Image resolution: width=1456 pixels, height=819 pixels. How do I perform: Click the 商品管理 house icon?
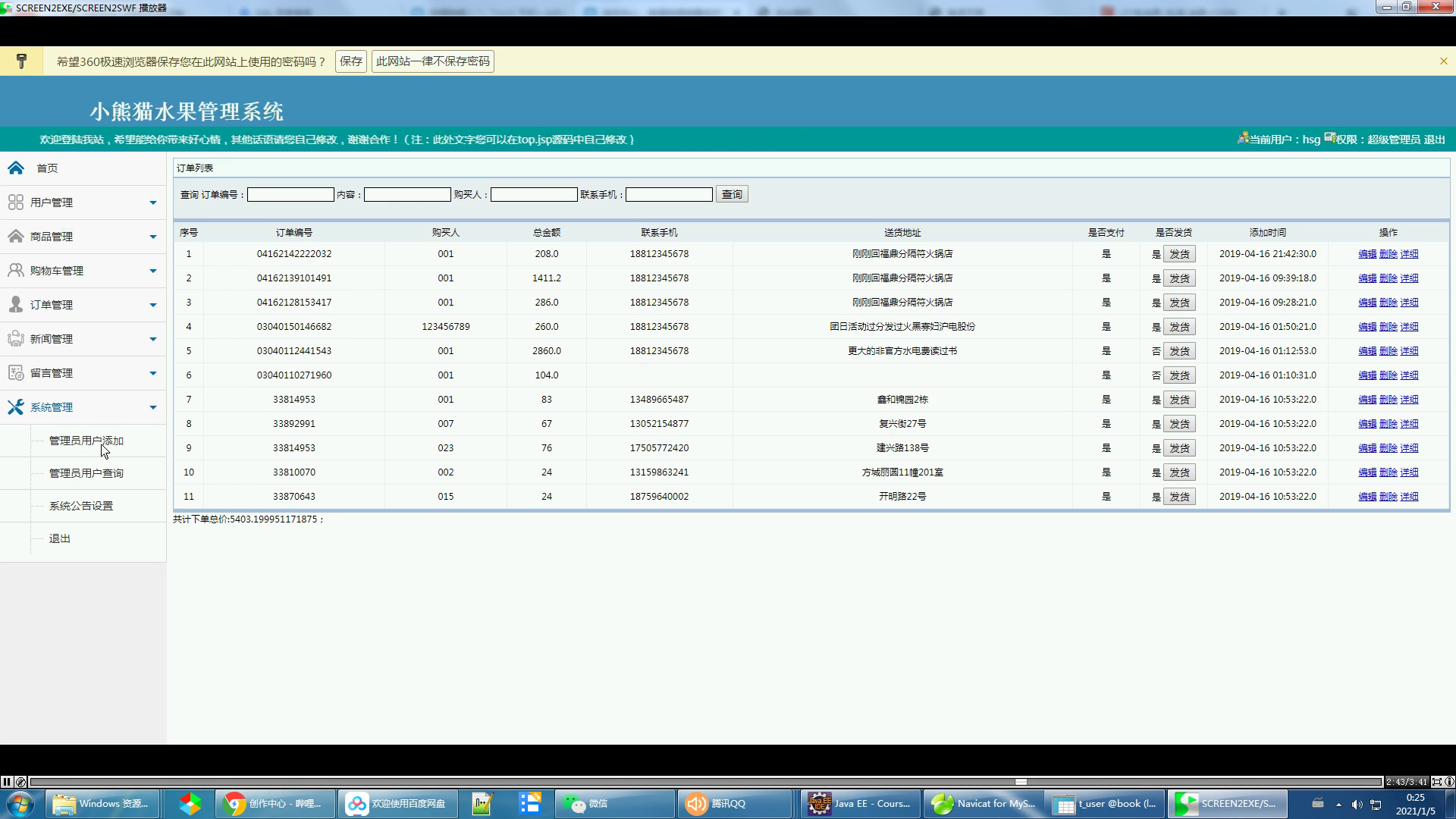tap(16, 236)
